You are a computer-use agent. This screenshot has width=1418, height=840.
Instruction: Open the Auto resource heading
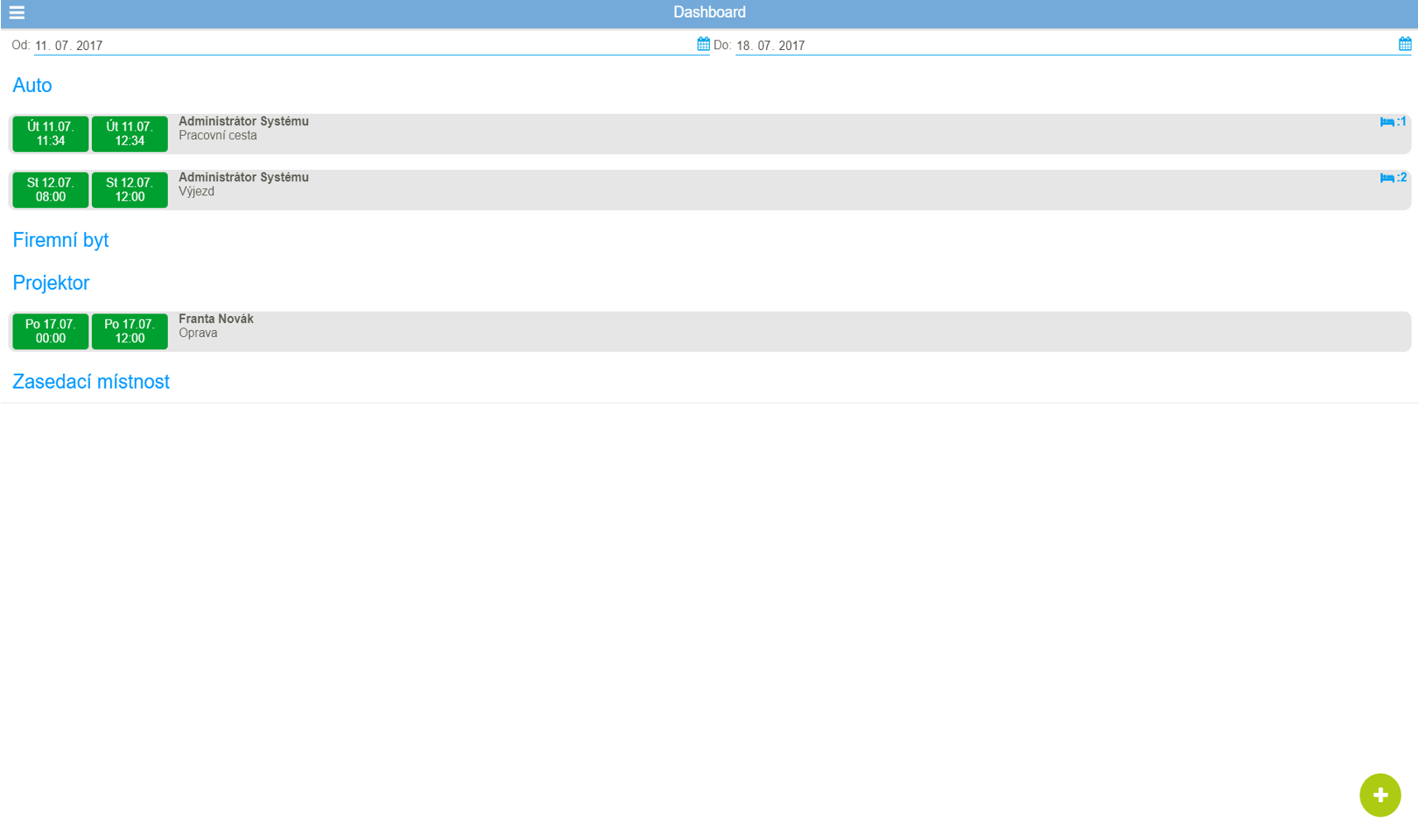pyautogui.click(x=32, y=86)
